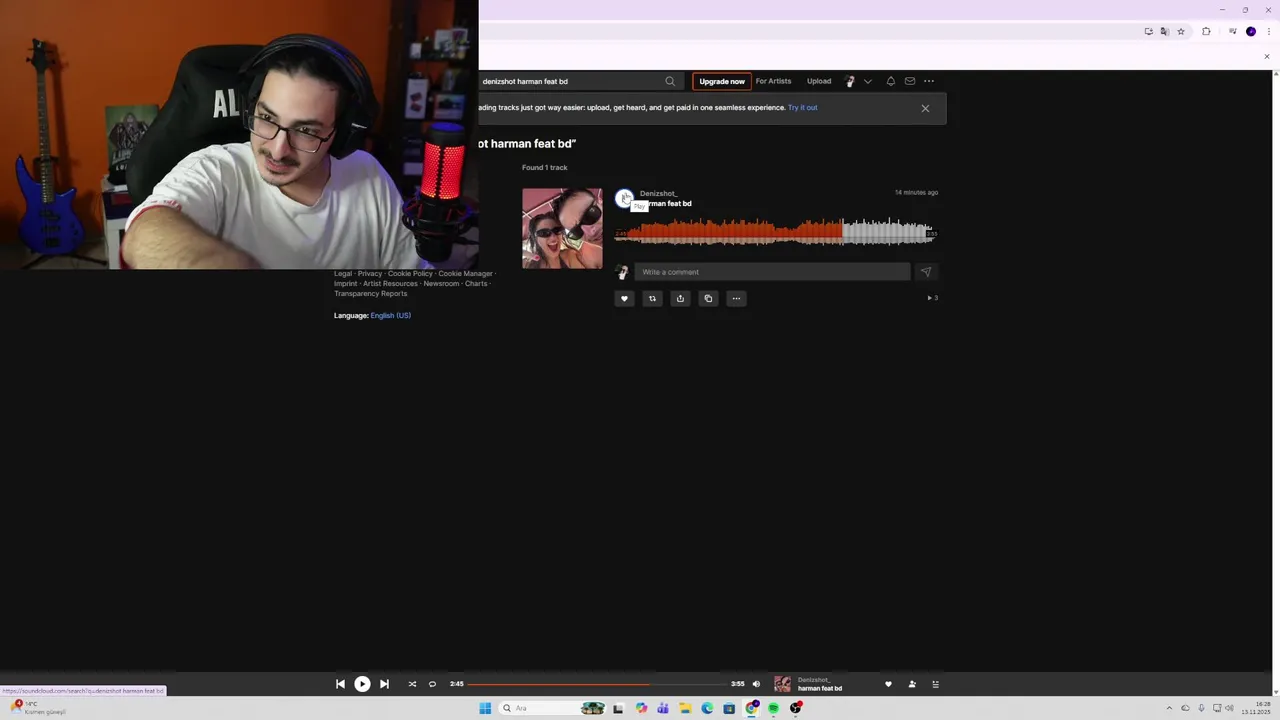This screenshot has height=720, width=1280.
Task: Open the Chrome media control icon
Action: tap(1233, 32)
